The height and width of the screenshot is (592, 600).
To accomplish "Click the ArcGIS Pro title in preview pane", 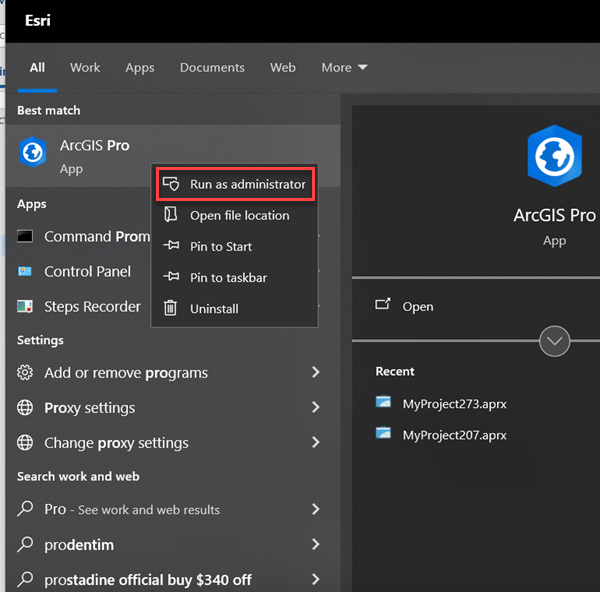I will [x=554, y=215].
